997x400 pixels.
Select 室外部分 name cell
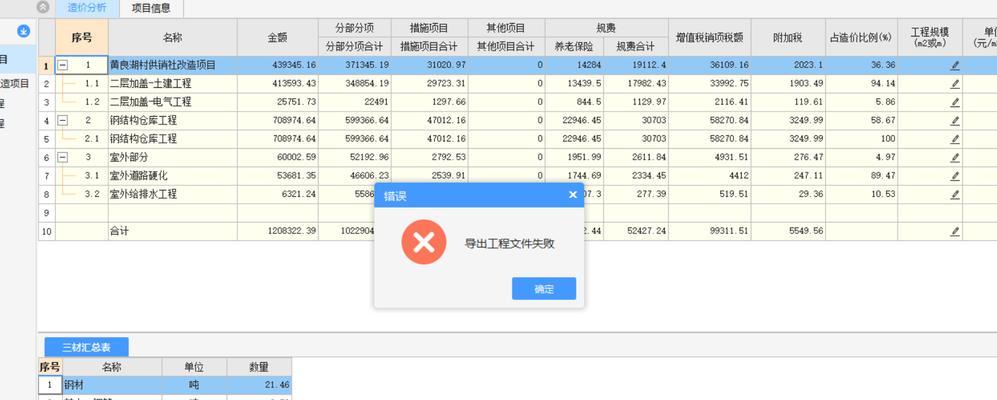click(172, 157)
